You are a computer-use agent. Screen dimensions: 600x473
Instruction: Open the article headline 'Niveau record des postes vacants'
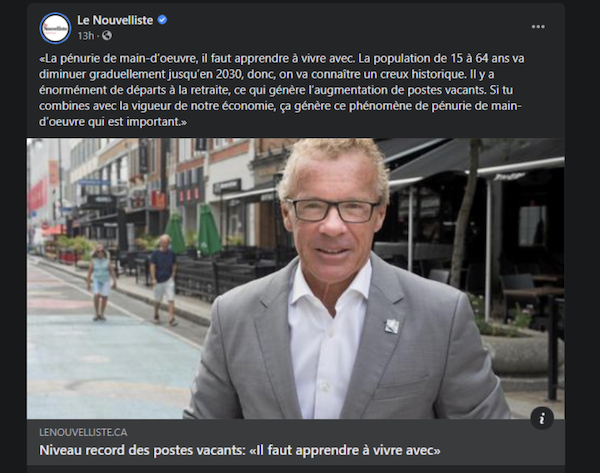[240, 450]
